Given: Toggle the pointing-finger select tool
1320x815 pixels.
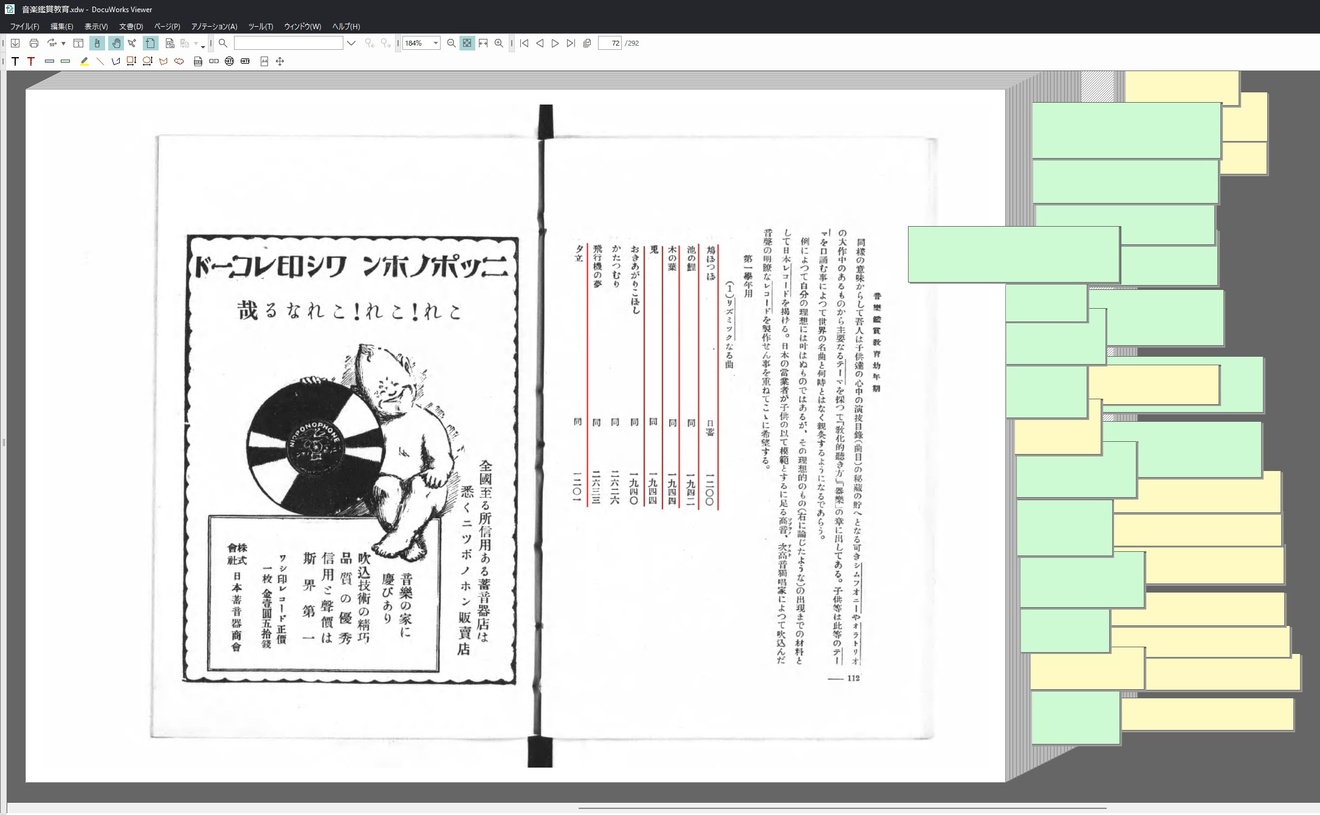Looking at the screenshot, I should (x=97, y=43).
